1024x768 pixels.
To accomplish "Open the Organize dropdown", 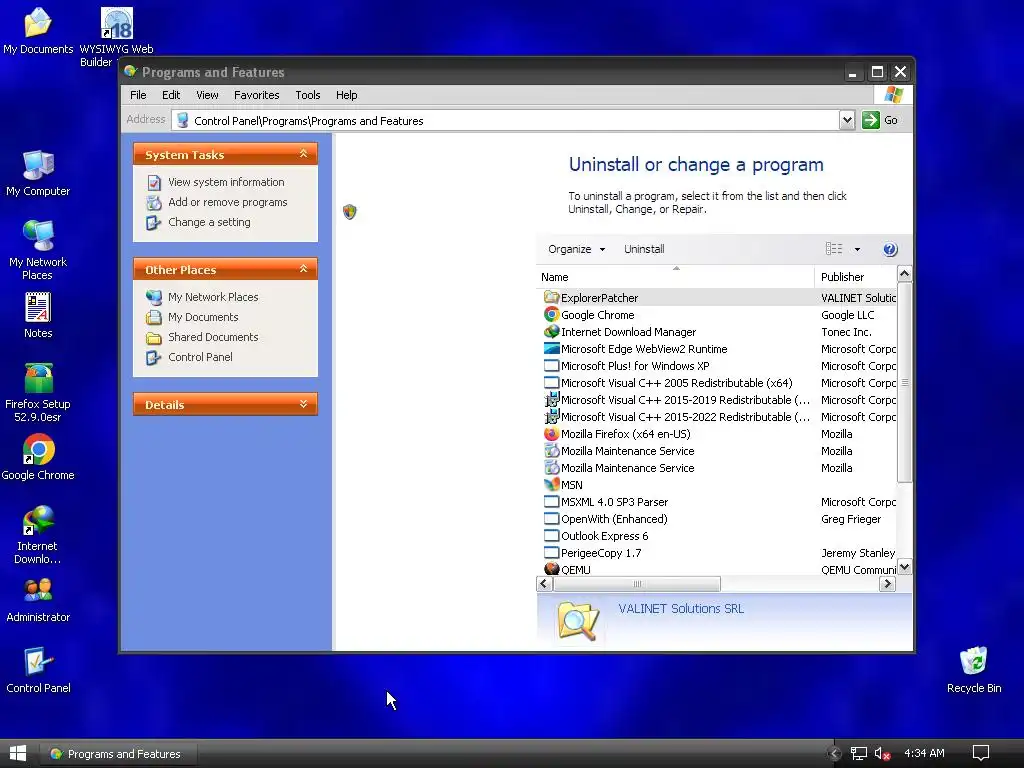I will coord(577,249).
